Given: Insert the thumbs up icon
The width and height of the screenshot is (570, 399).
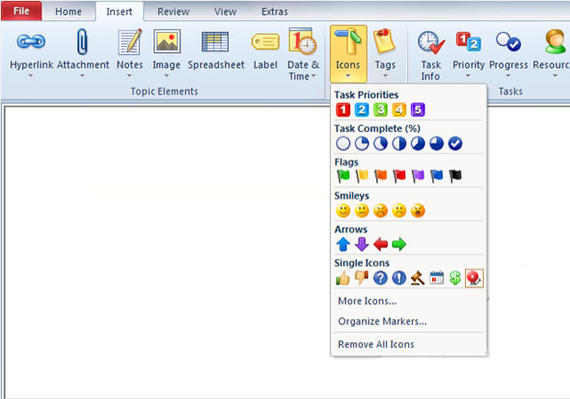Looking at the screenshot, I should [343, 278].
